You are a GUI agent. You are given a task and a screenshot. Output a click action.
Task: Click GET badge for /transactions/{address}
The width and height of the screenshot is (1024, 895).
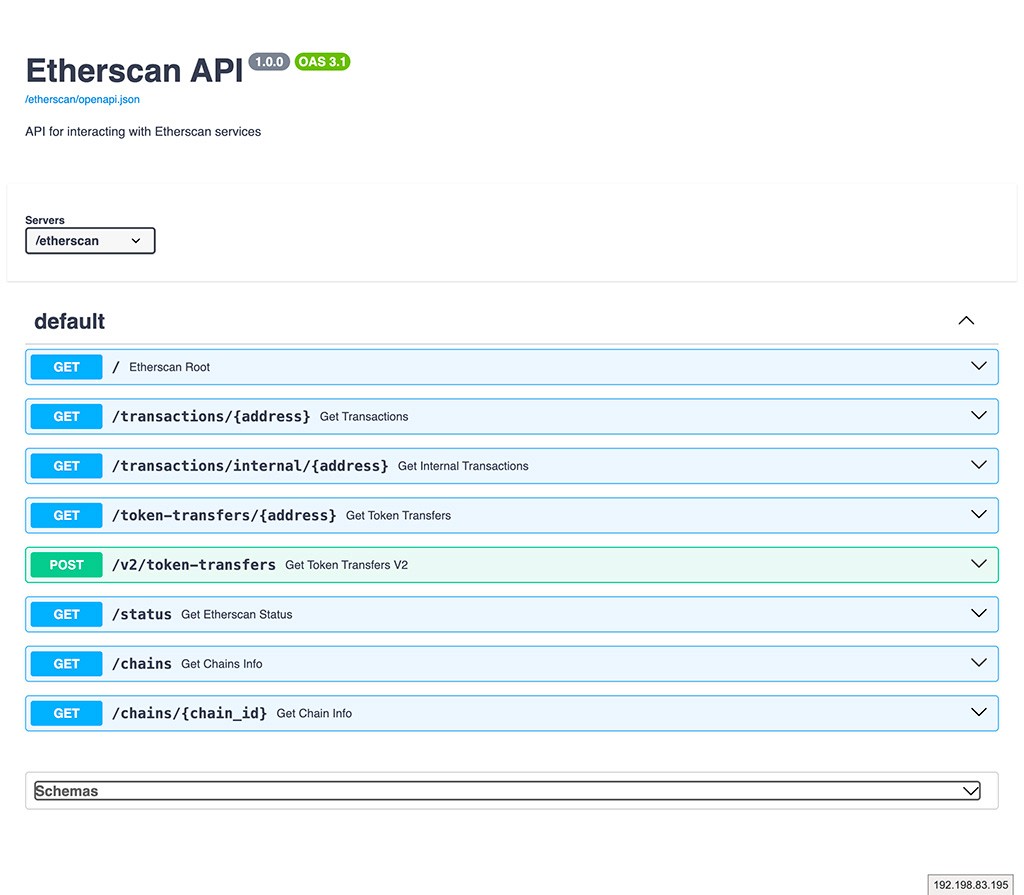click(x=67, y=417)
